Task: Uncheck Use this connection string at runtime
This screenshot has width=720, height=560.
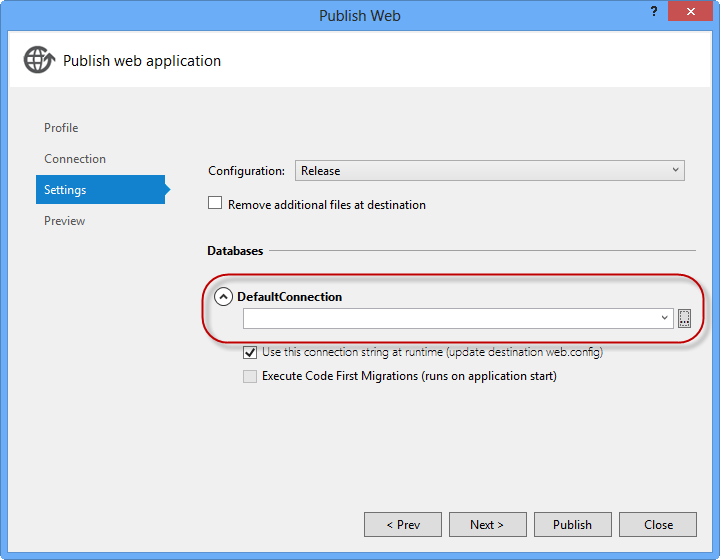Action: pos(250,352)
